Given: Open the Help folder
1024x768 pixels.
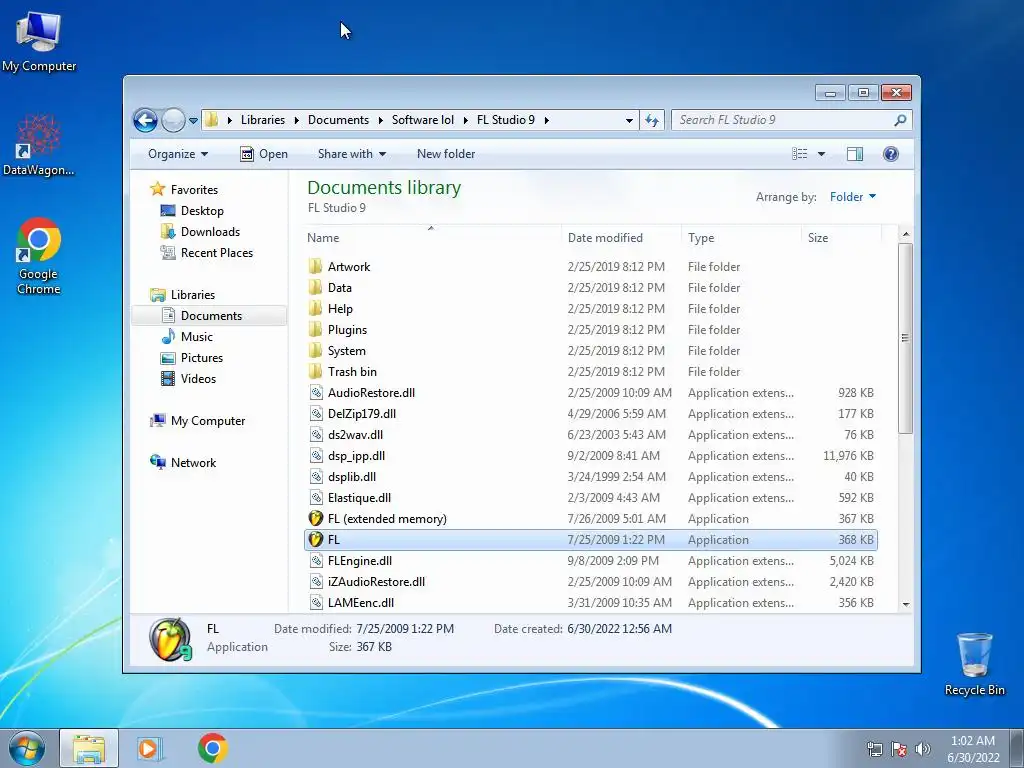Looking at the screenshot, I should coord(340,308).
